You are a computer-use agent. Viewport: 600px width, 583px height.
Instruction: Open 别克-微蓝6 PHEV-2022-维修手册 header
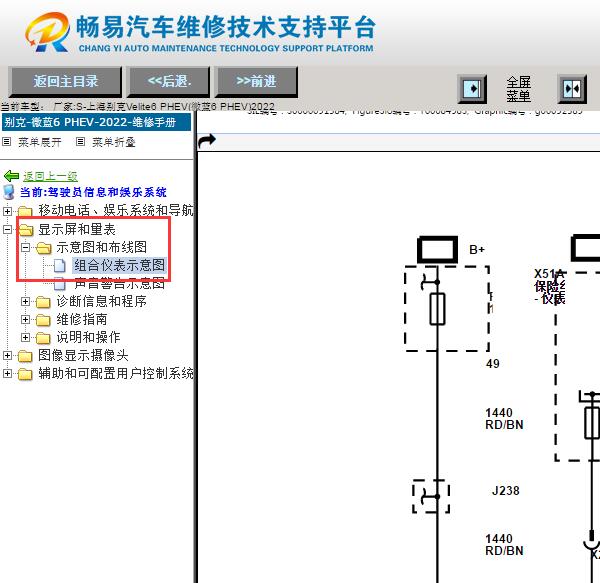point(96,122)
